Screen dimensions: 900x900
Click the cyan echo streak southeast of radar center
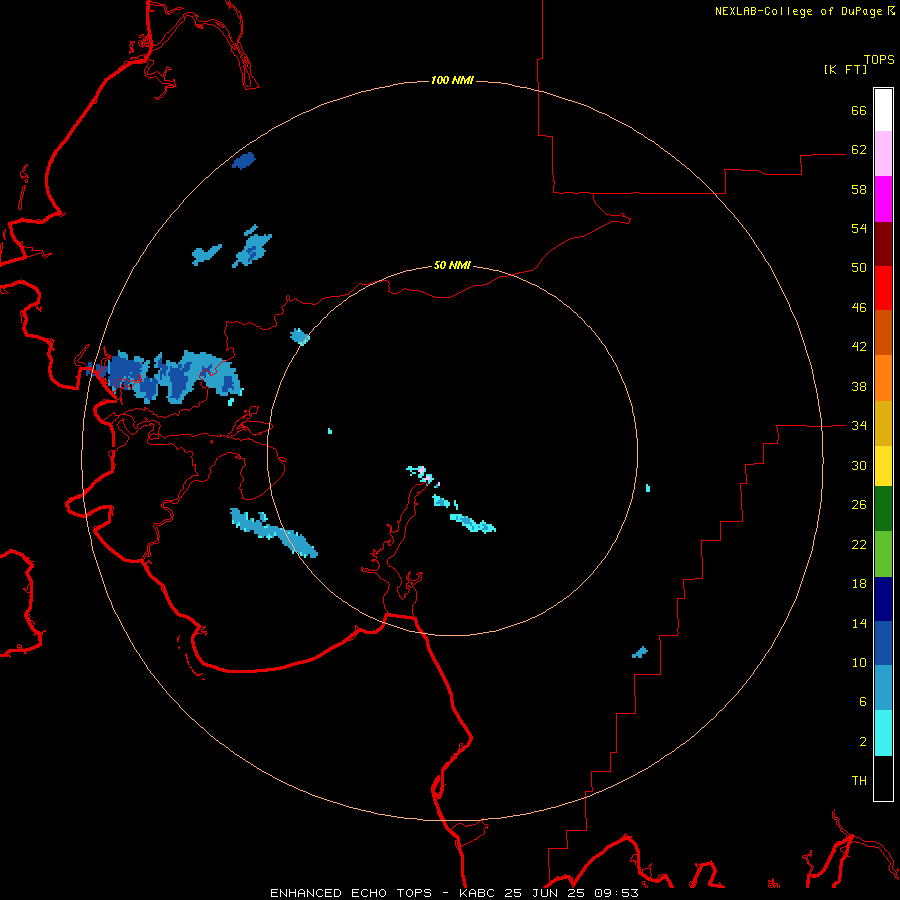click(x=472, y=523)
